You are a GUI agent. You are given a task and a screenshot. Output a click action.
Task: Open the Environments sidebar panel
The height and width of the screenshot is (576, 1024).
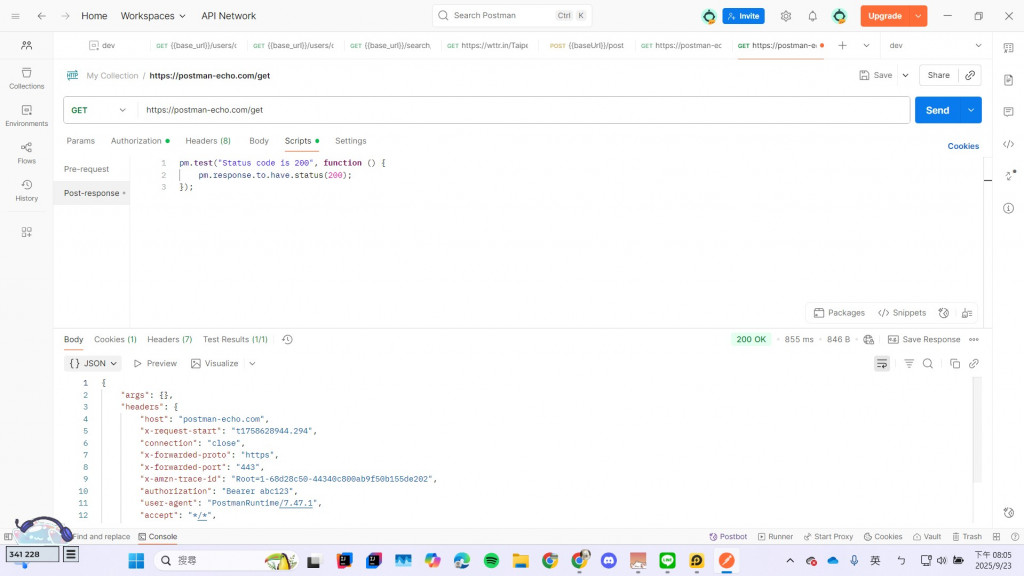point(26,115)
